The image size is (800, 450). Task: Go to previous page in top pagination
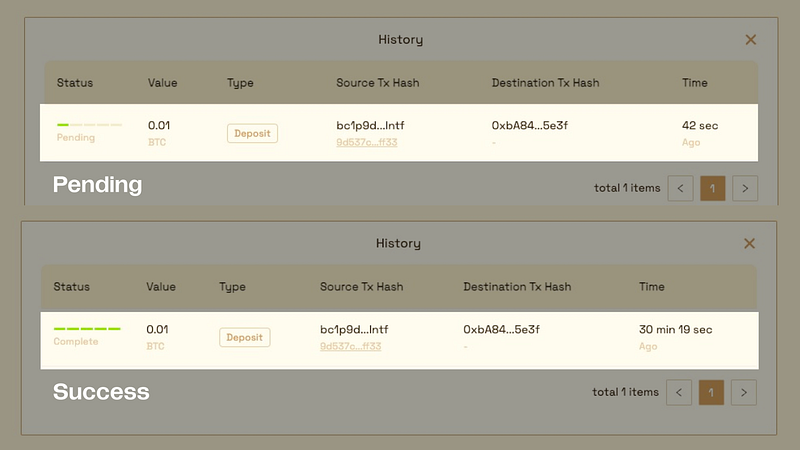[680, 188]
